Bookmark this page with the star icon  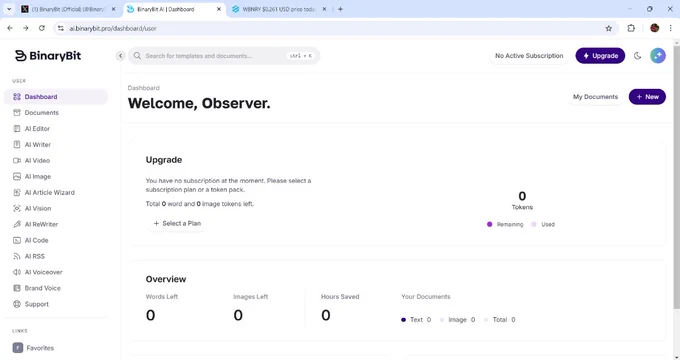(x=608, y=28)
